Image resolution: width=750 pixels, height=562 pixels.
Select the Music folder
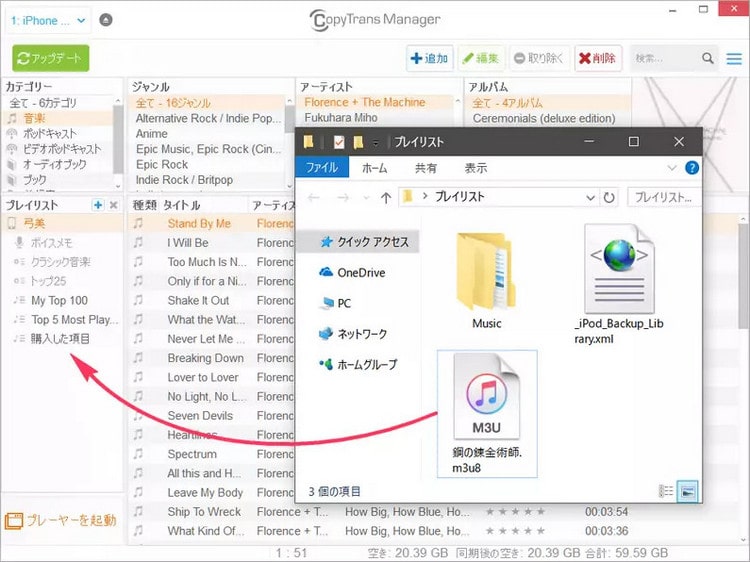pos(486,280)
